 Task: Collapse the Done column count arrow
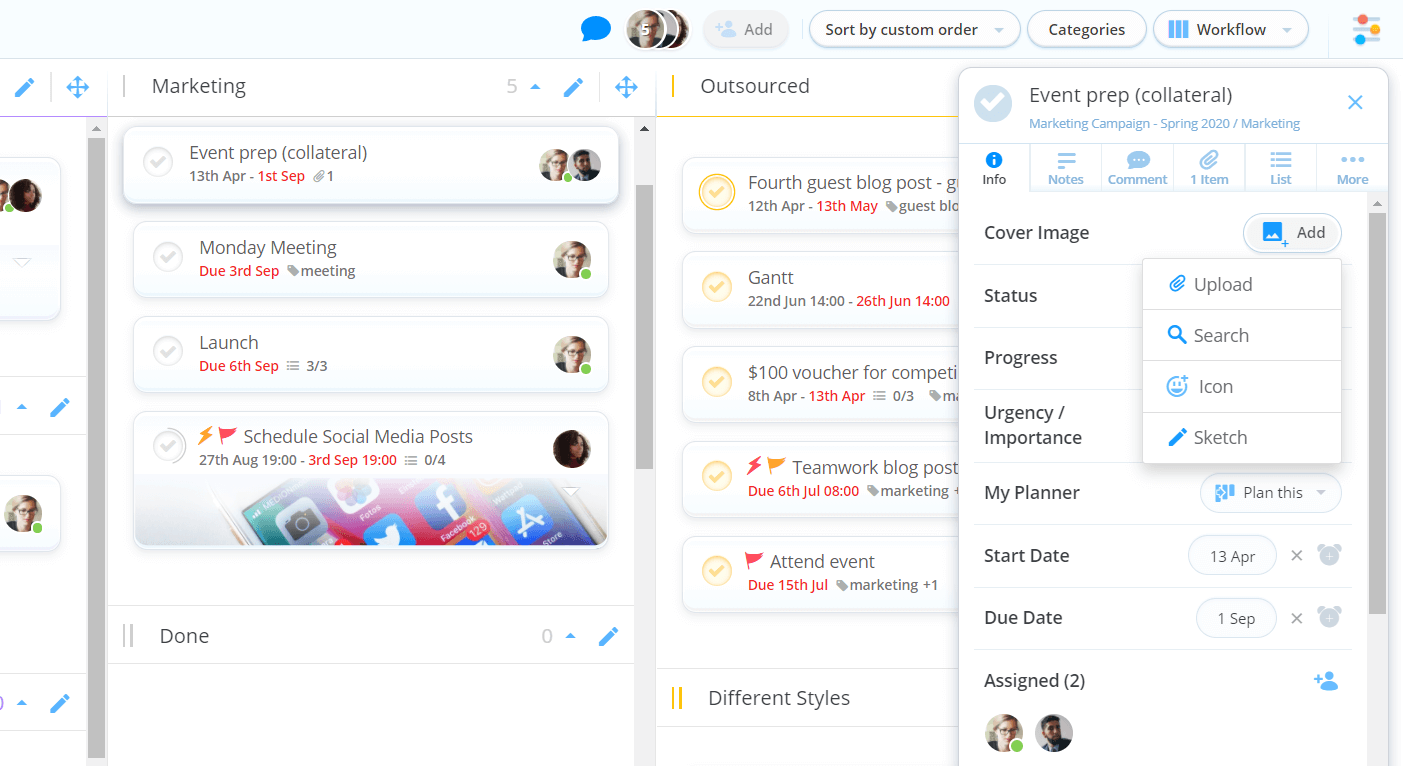(x=570, y=636)
